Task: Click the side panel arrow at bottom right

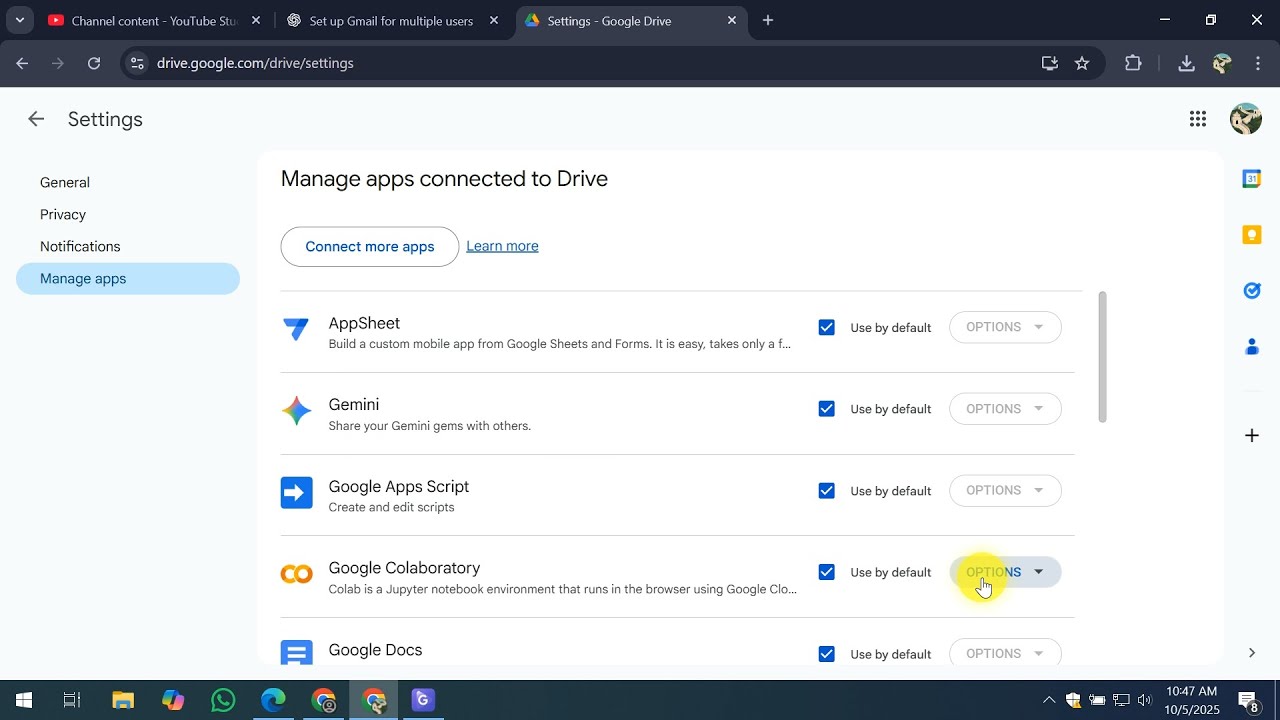Action: click(x=1252, y=653)
